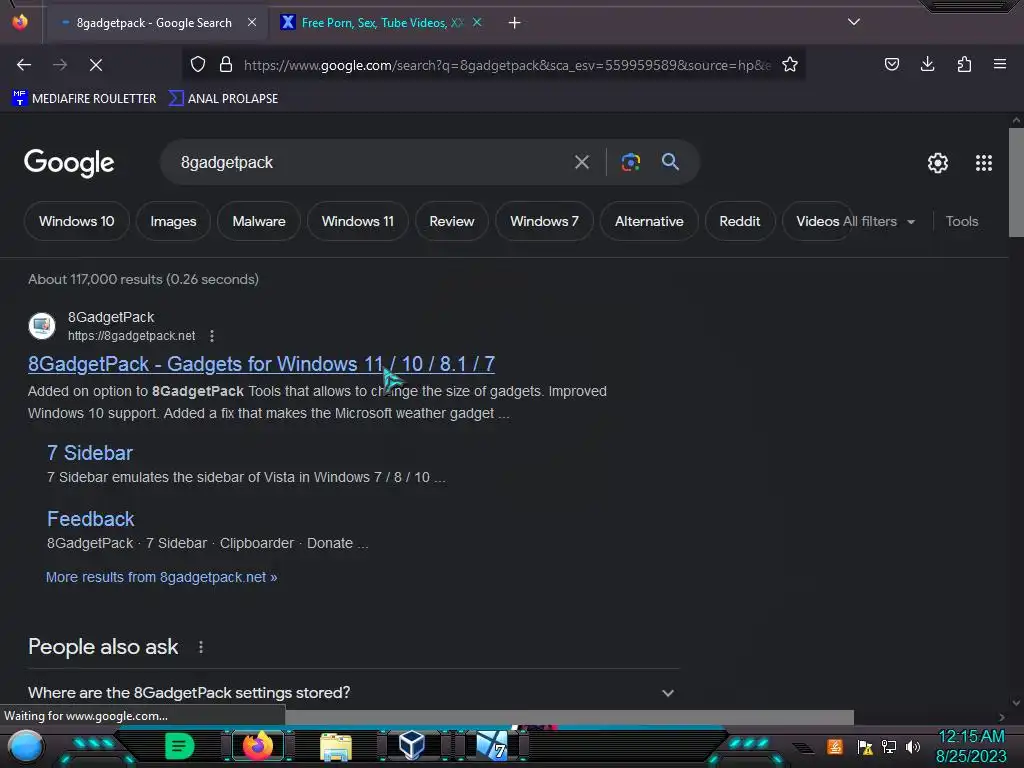Open File Explorer from taskbar

point(336,746)
